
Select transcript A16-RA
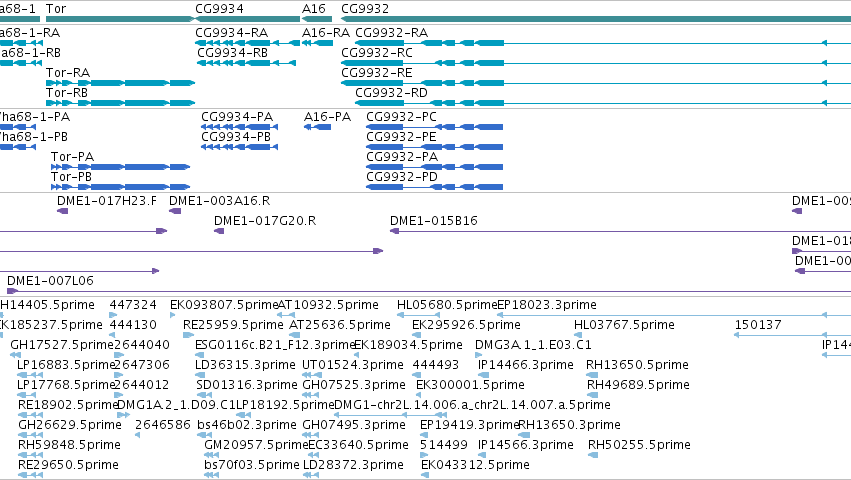[326, 33]
